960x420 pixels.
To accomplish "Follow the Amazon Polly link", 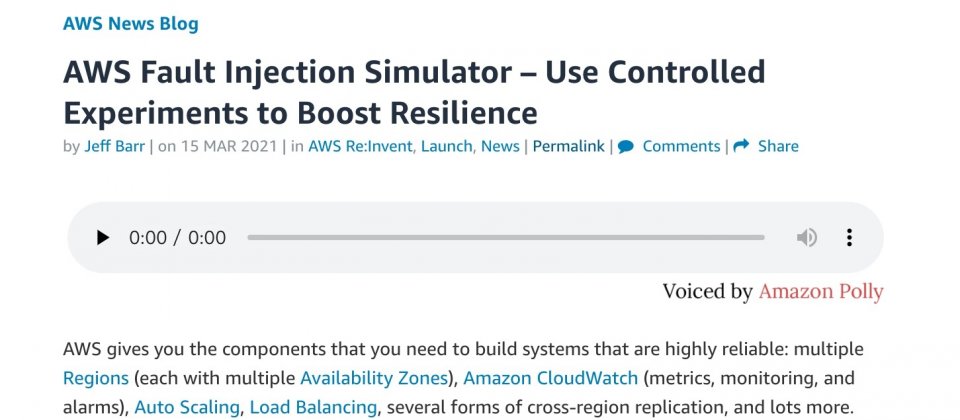I will 821,292.
